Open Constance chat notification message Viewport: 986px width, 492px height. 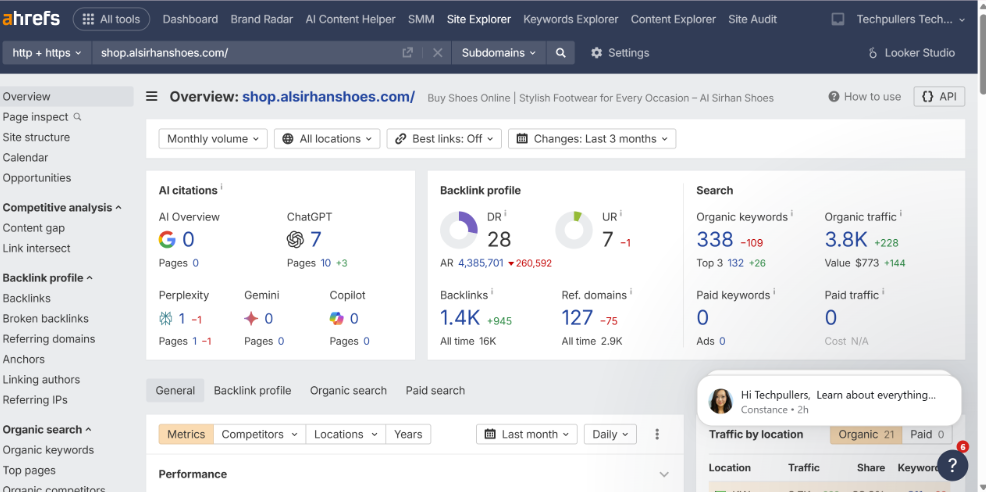pyautogui.click(x=829, y=401)
